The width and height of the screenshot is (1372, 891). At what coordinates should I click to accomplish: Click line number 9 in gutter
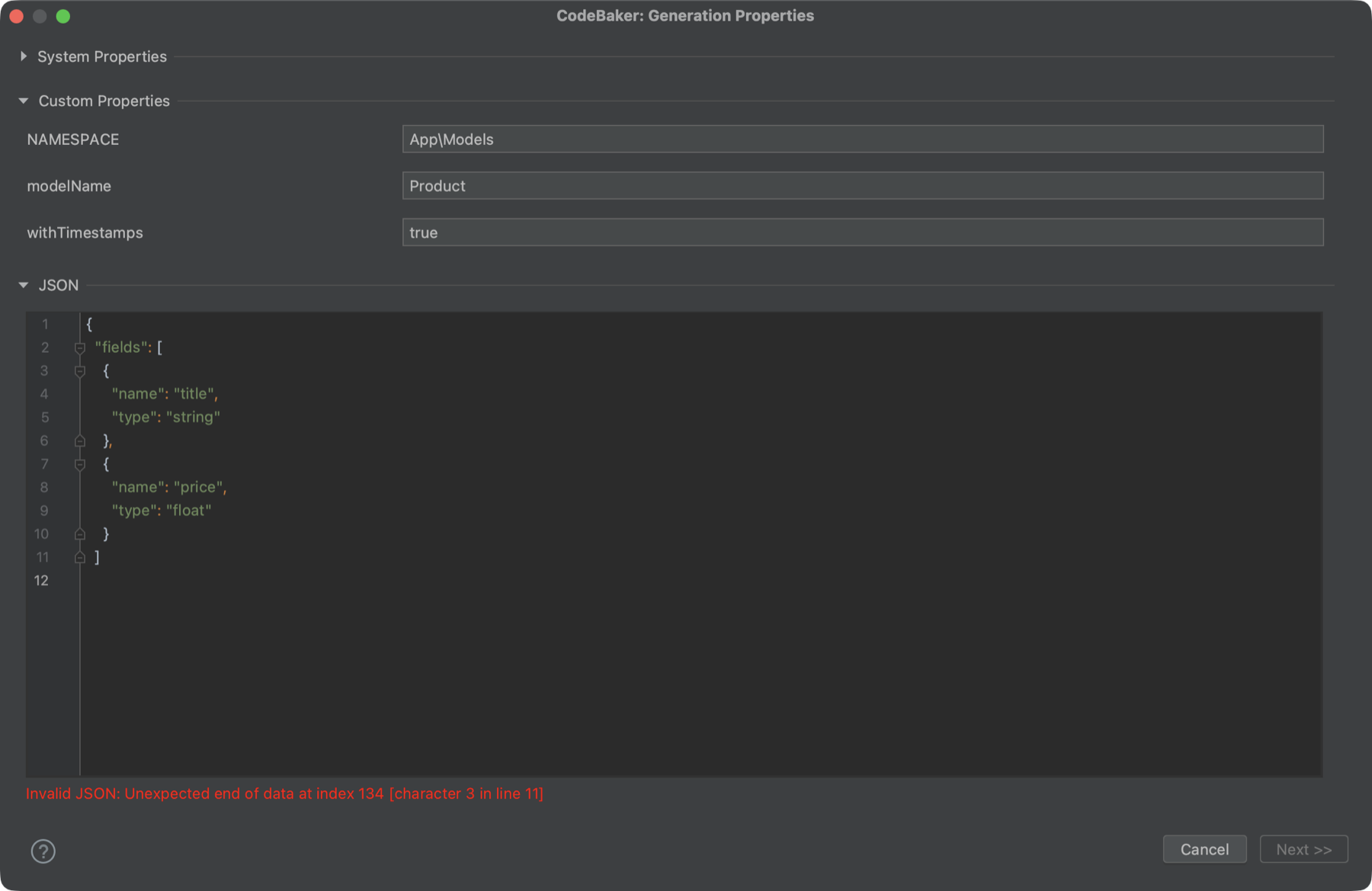pos(44,511)
